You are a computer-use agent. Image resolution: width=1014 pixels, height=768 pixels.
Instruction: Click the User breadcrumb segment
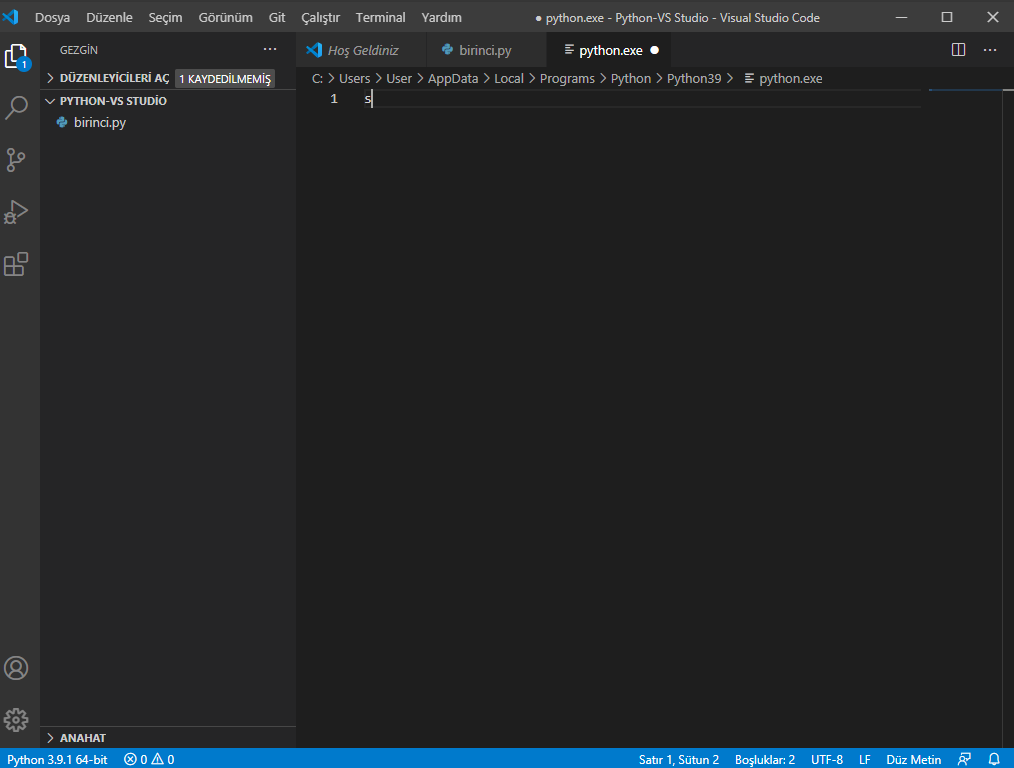click(x=399, y=78)
